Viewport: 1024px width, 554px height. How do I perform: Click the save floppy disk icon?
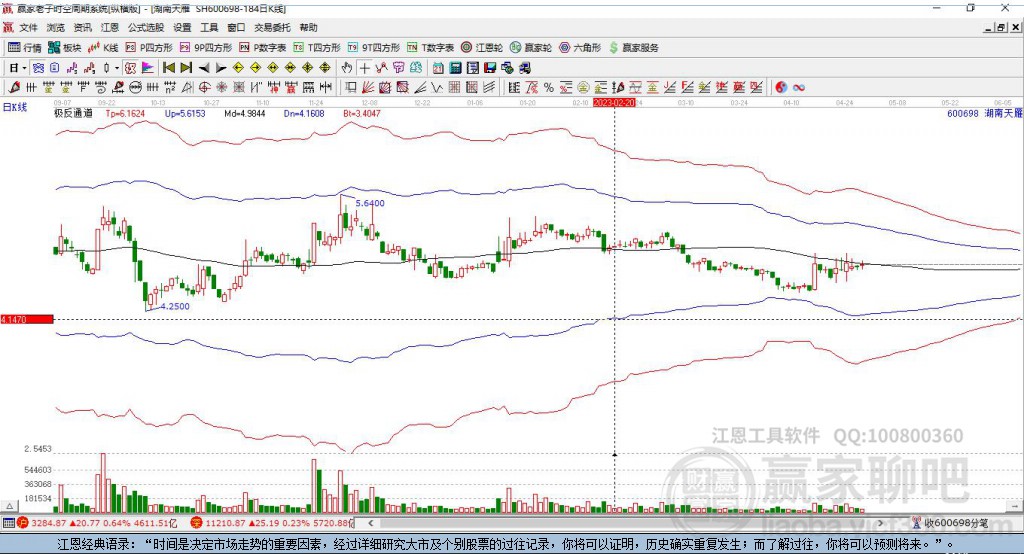(x=490, y=68)
